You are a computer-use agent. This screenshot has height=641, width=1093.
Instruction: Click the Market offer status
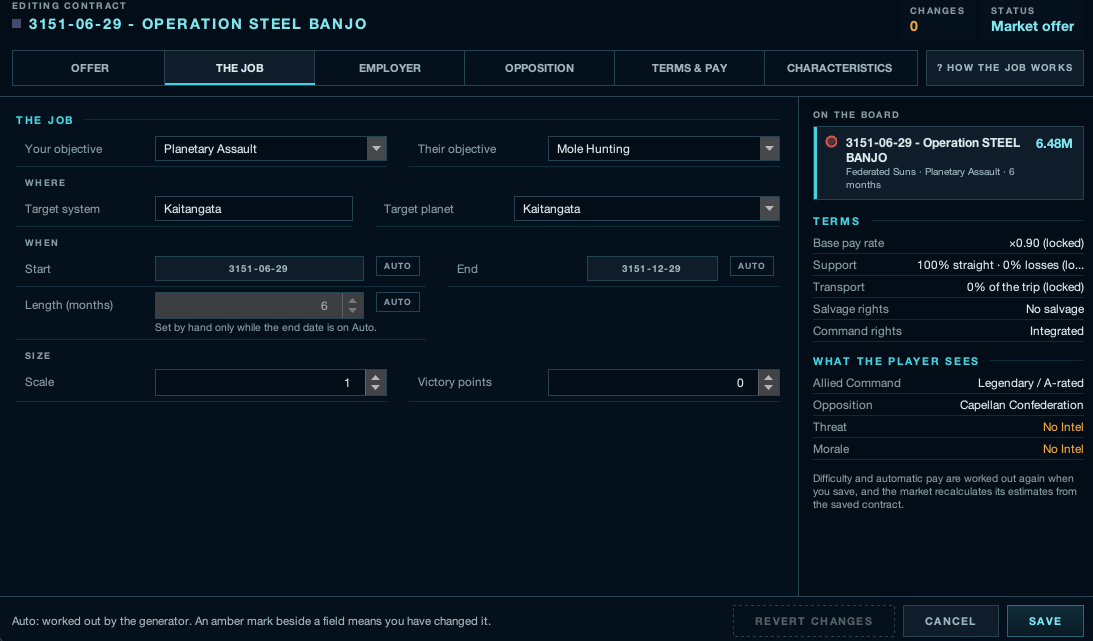(x=1032, y=26)
